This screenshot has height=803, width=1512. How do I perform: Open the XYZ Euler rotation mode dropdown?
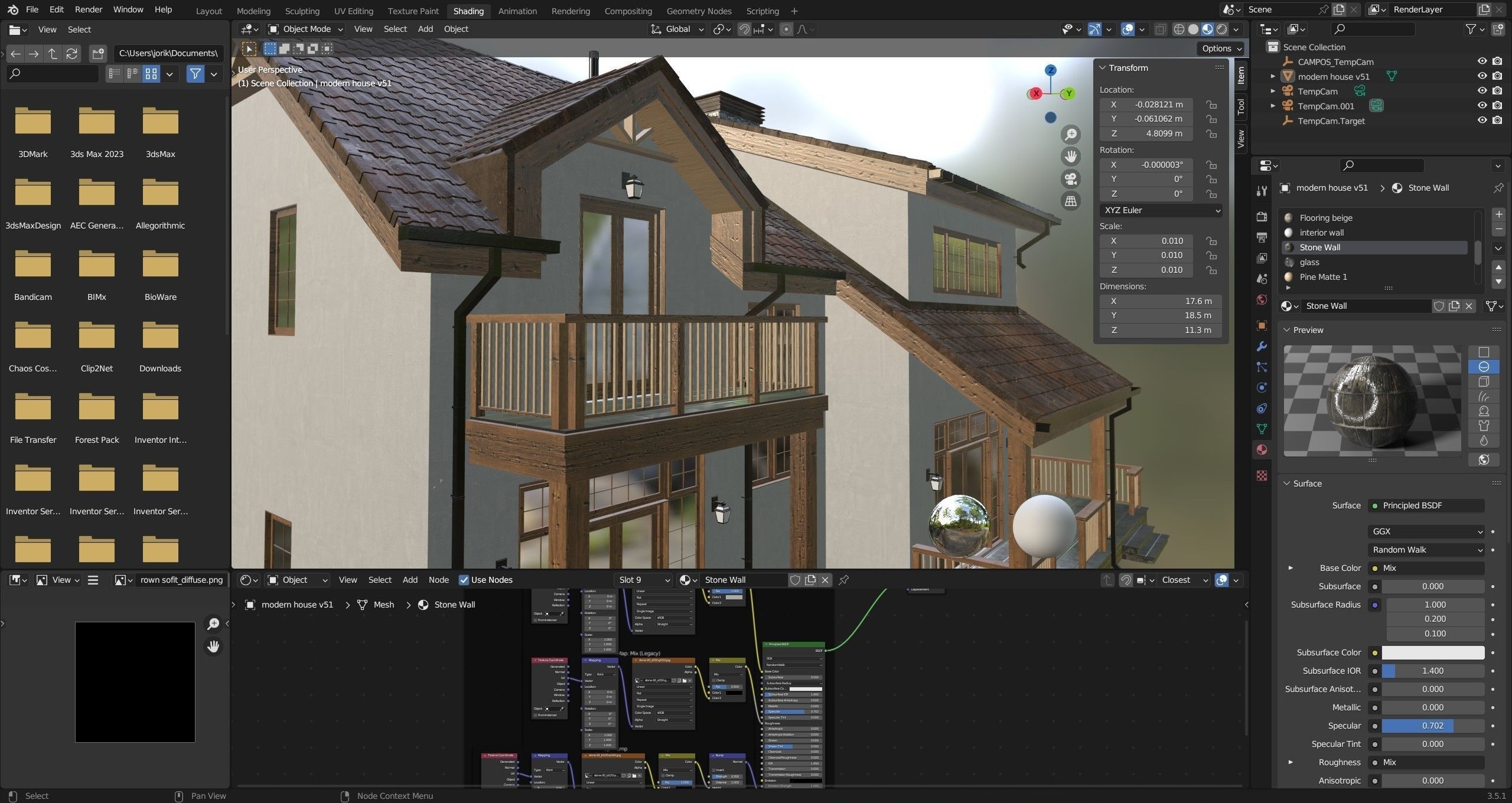point(1160,210)
